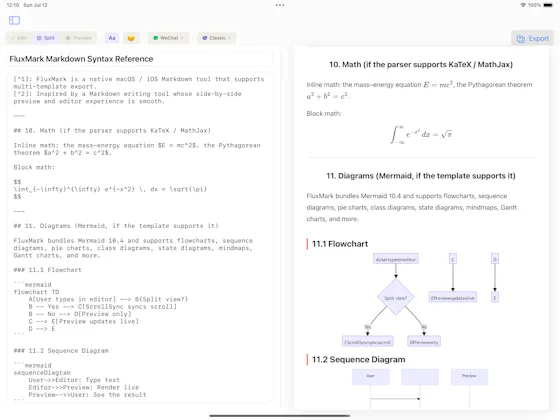The image size is (560, 420).
Task: Open the Classic theme dropdown
Action: (217, 38)
